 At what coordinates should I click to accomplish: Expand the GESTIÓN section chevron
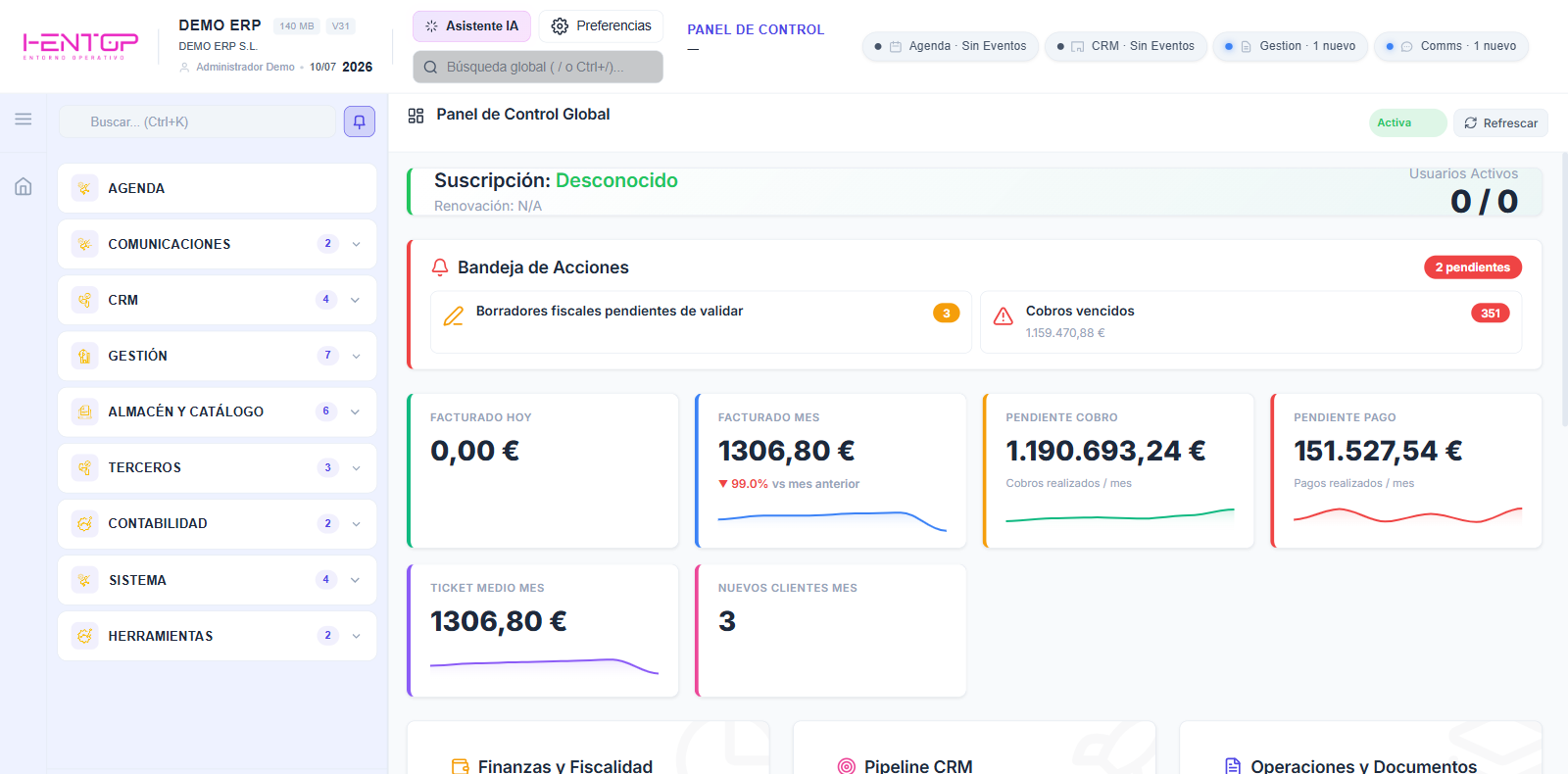pos(356,356)
